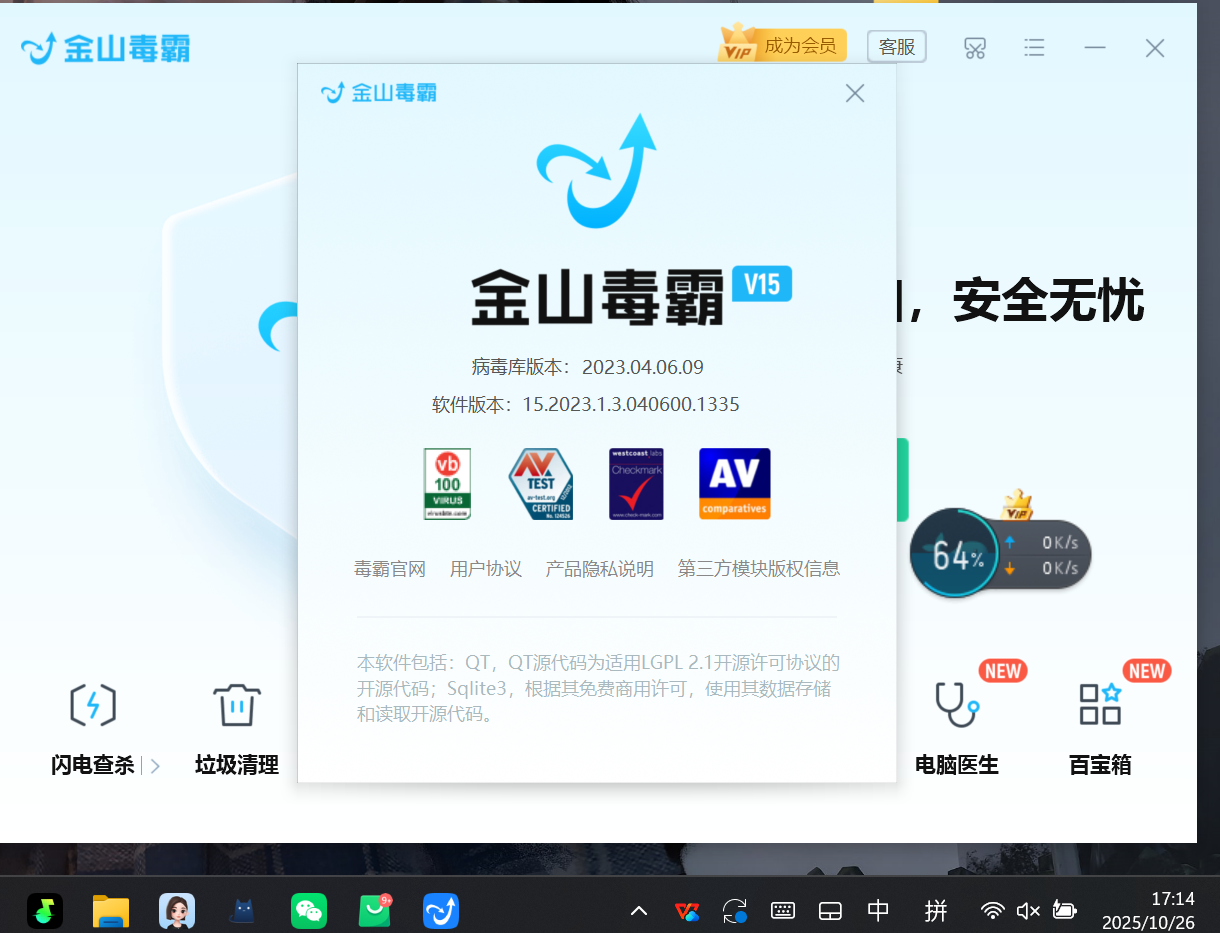Open the 百宝箱 toolbox

(x=1100, y=728)
